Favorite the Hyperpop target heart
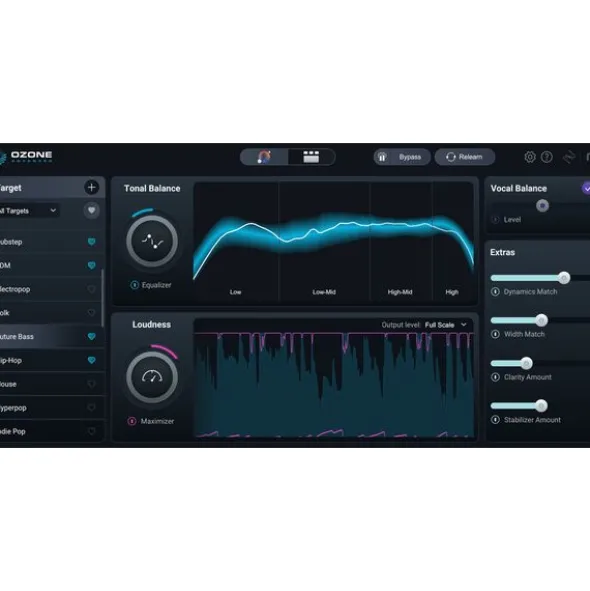 pyautogui.click(x=92, y=407)
